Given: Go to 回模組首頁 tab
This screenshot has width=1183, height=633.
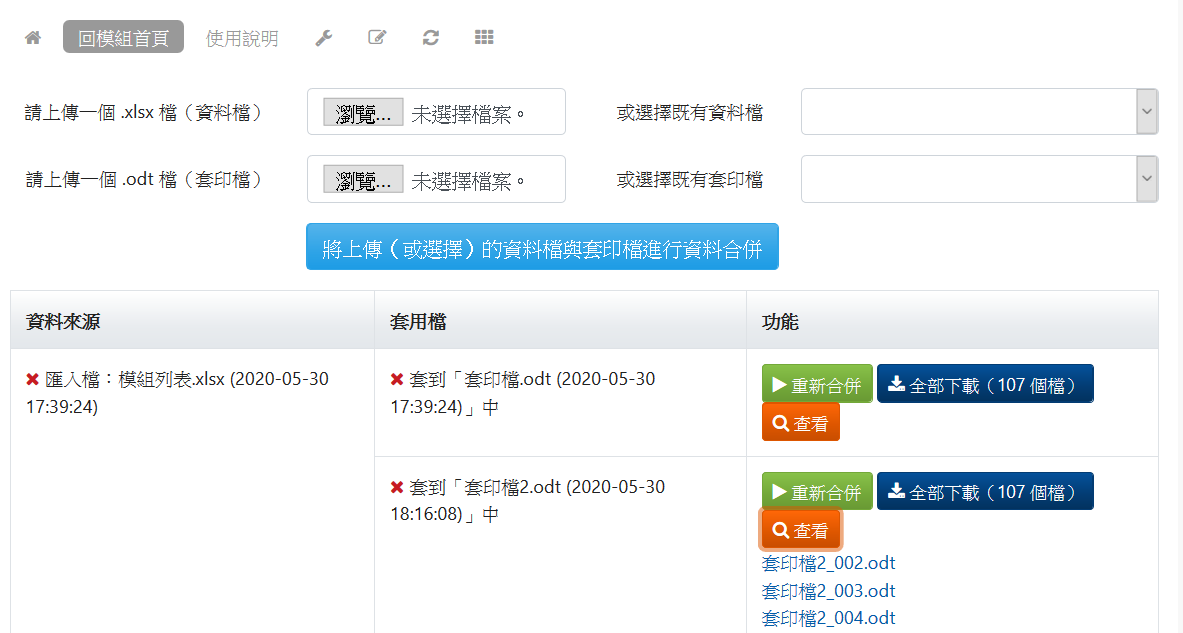Looking at the screenshot, I should (x=123, y=38).
